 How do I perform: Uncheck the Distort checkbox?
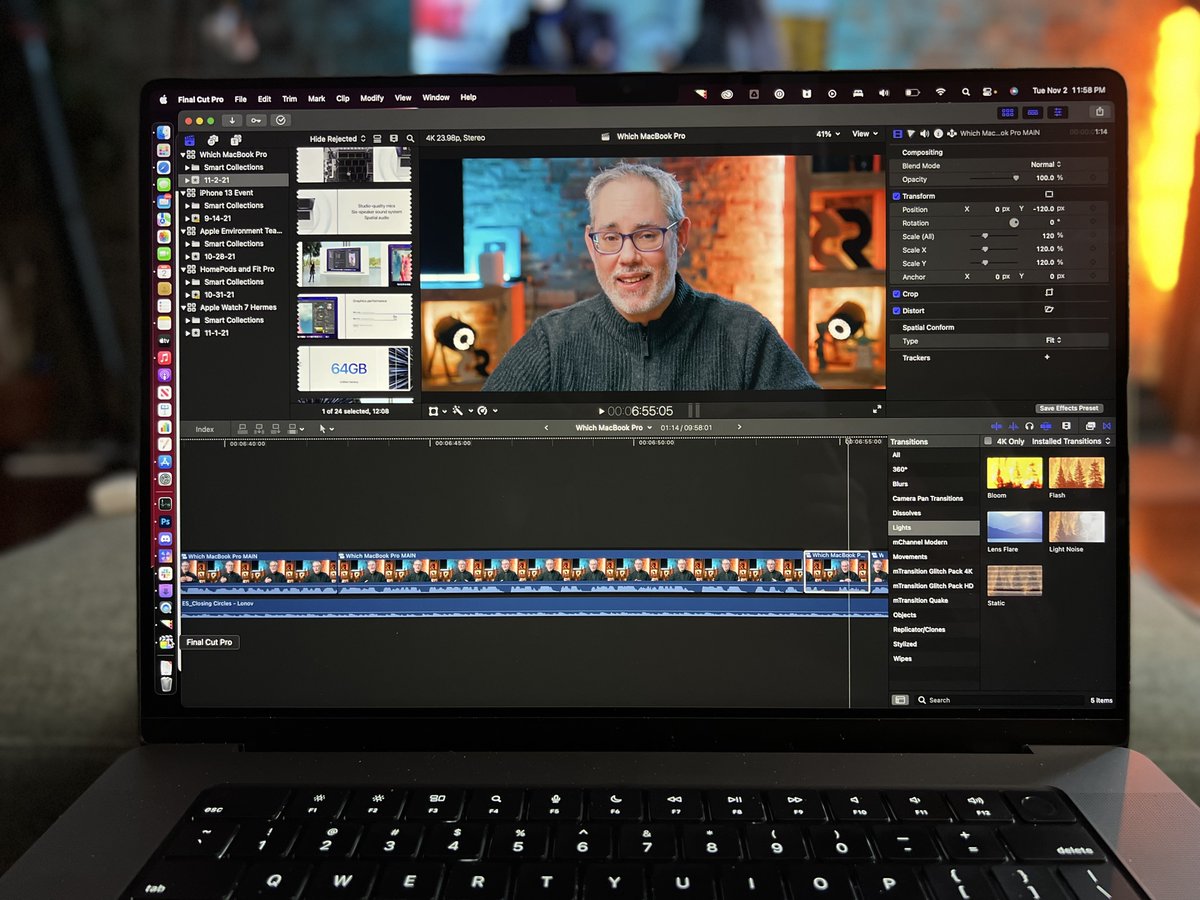point(896,311)
